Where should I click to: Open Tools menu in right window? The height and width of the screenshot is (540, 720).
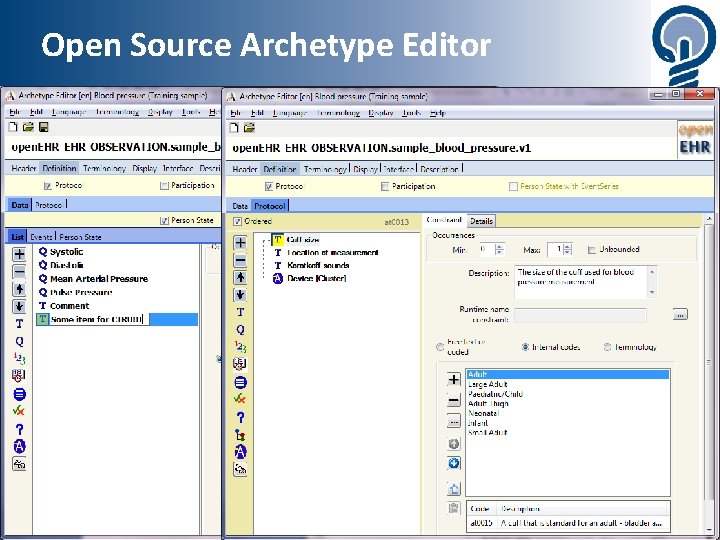coord(412,113)
